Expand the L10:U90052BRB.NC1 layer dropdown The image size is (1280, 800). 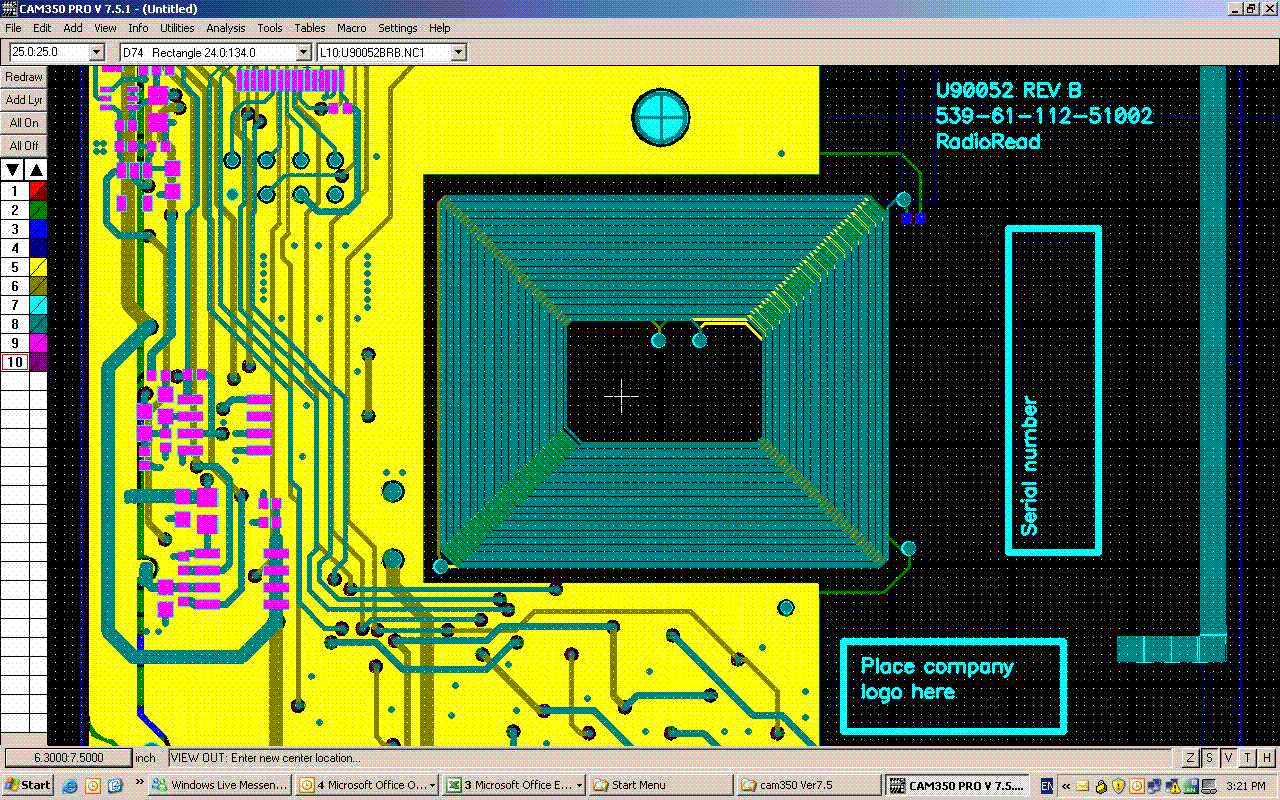click(459, 52)
